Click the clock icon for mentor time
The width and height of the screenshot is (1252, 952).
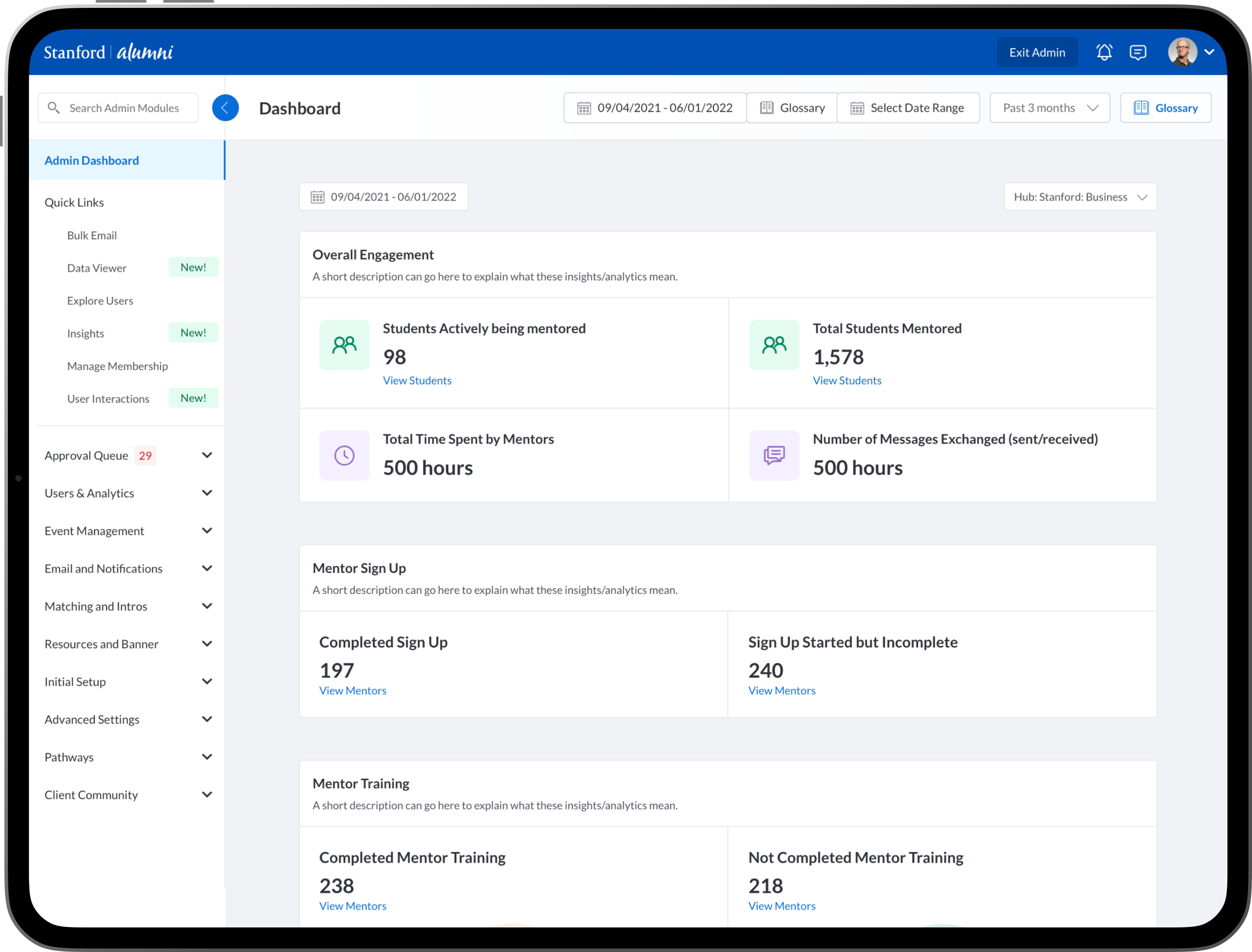point(344,455)
